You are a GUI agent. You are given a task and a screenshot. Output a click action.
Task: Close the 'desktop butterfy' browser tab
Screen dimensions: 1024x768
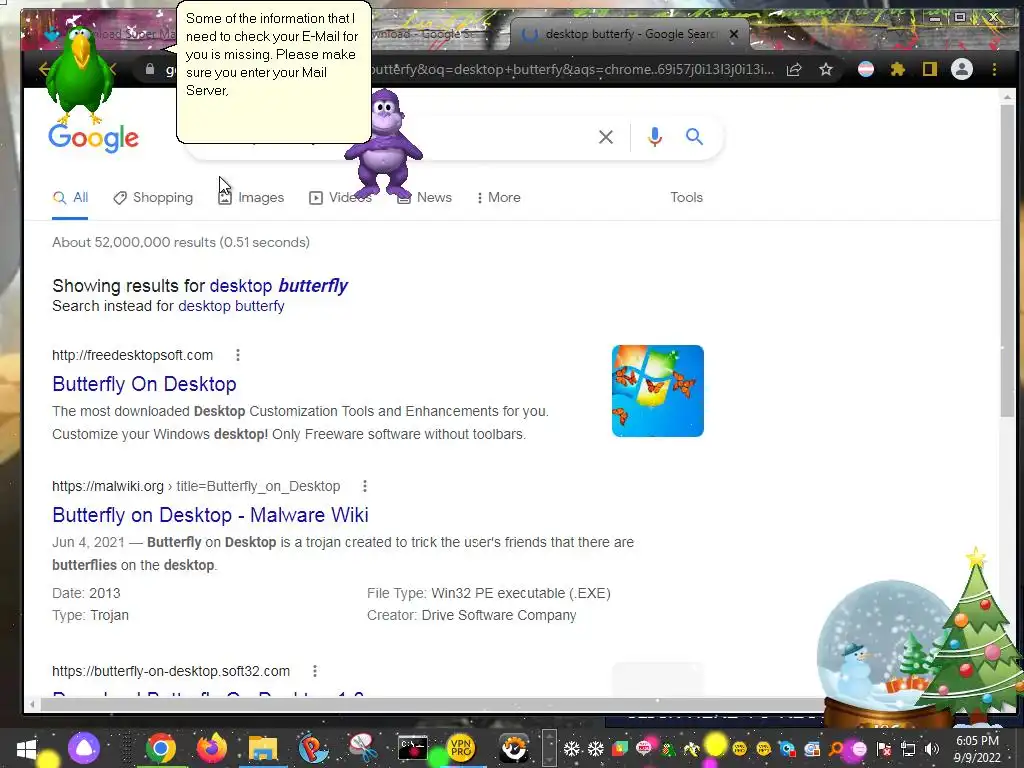coord(733,34)
